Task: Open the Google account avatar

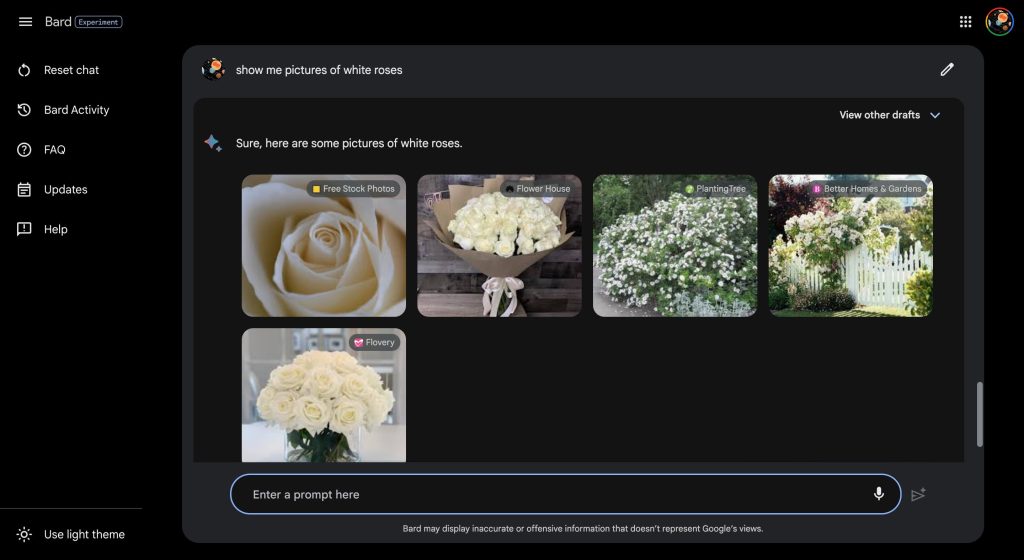Action: click(x=999, y=22)
